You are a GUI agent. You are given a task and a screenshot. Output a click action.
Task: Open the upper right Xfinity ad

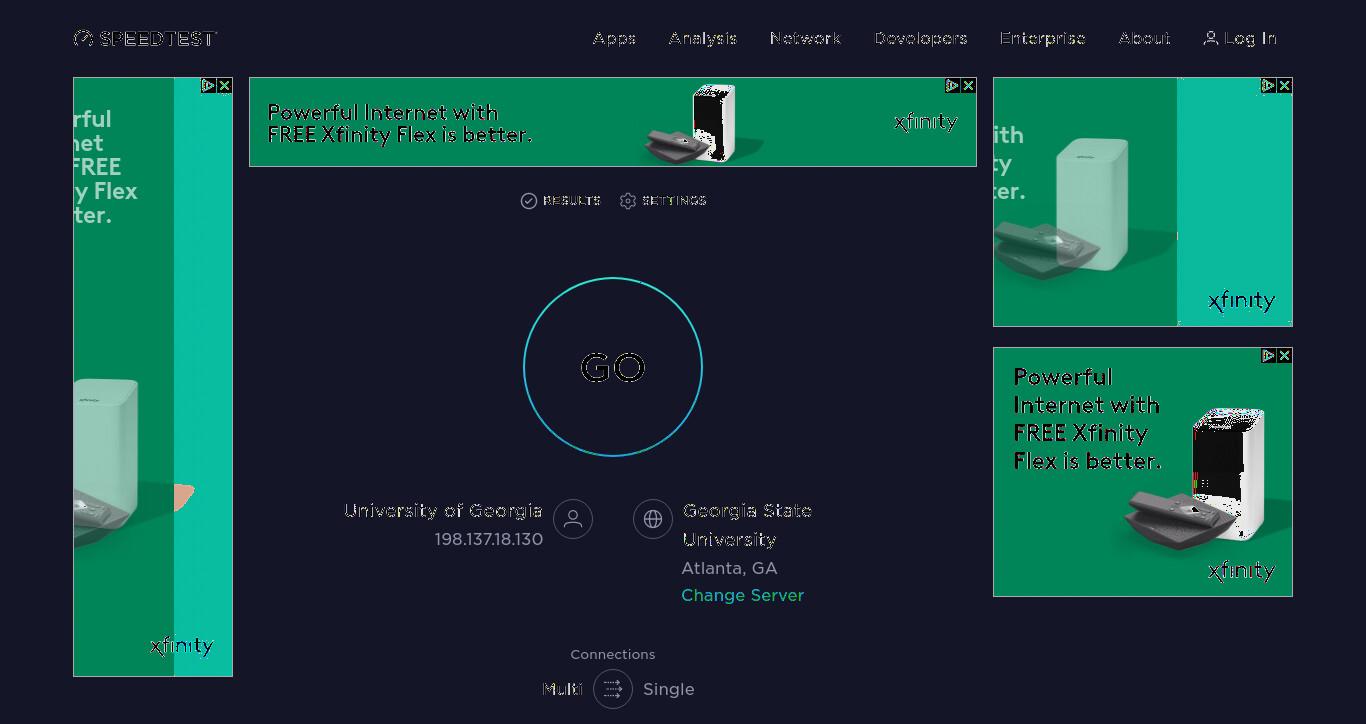click(1143, 202)
